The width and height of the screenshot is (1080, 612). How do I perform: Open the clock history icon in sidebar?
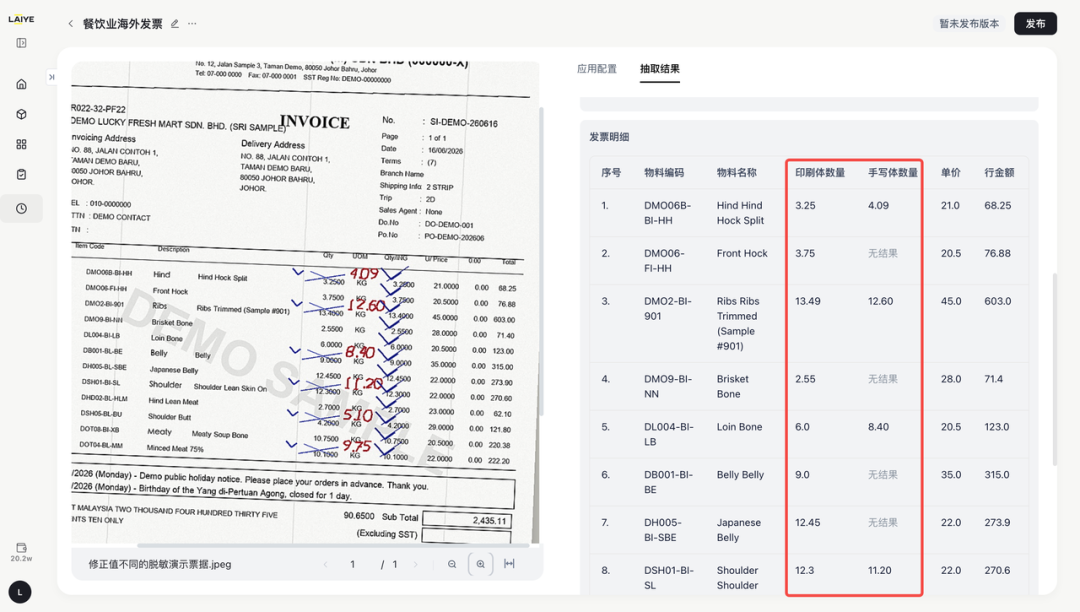point(21,209)
